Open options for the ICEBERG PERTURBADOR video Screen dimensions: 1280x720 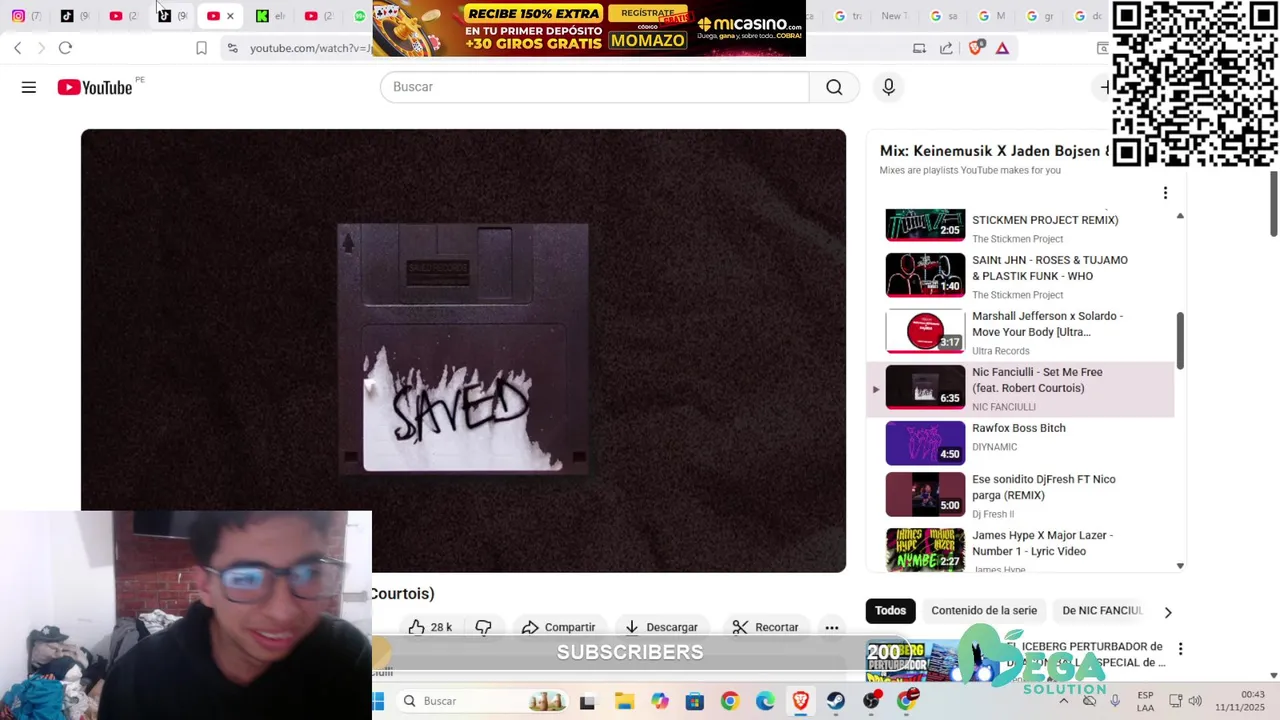click(x=1180, y=649)
